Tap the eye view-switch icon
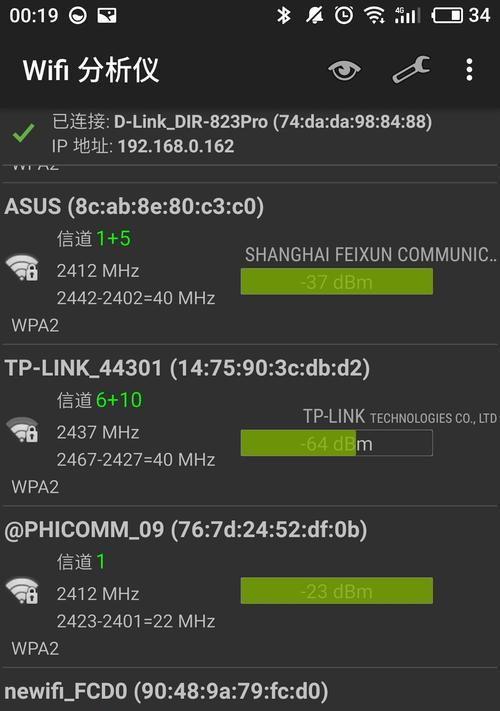Image resolution: width=500 pixels, height=711 pixels. pyautogui.click(x=344, y=70)
